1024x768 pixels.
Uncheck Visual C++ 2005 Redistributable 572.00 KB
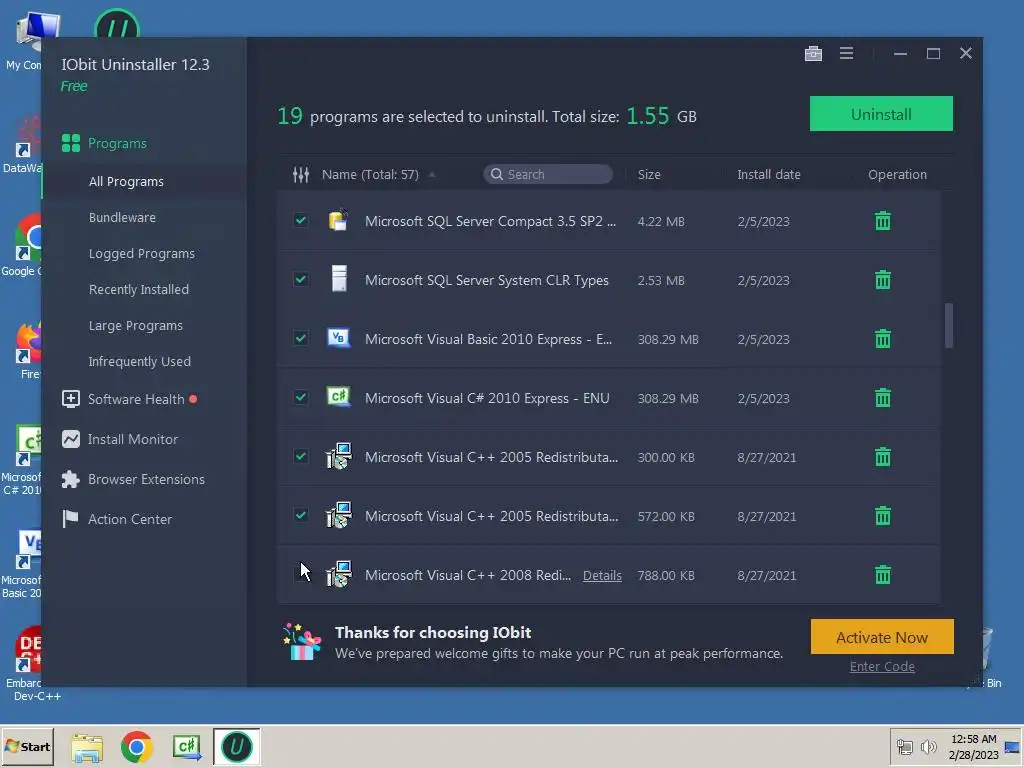tap(300, 515)
